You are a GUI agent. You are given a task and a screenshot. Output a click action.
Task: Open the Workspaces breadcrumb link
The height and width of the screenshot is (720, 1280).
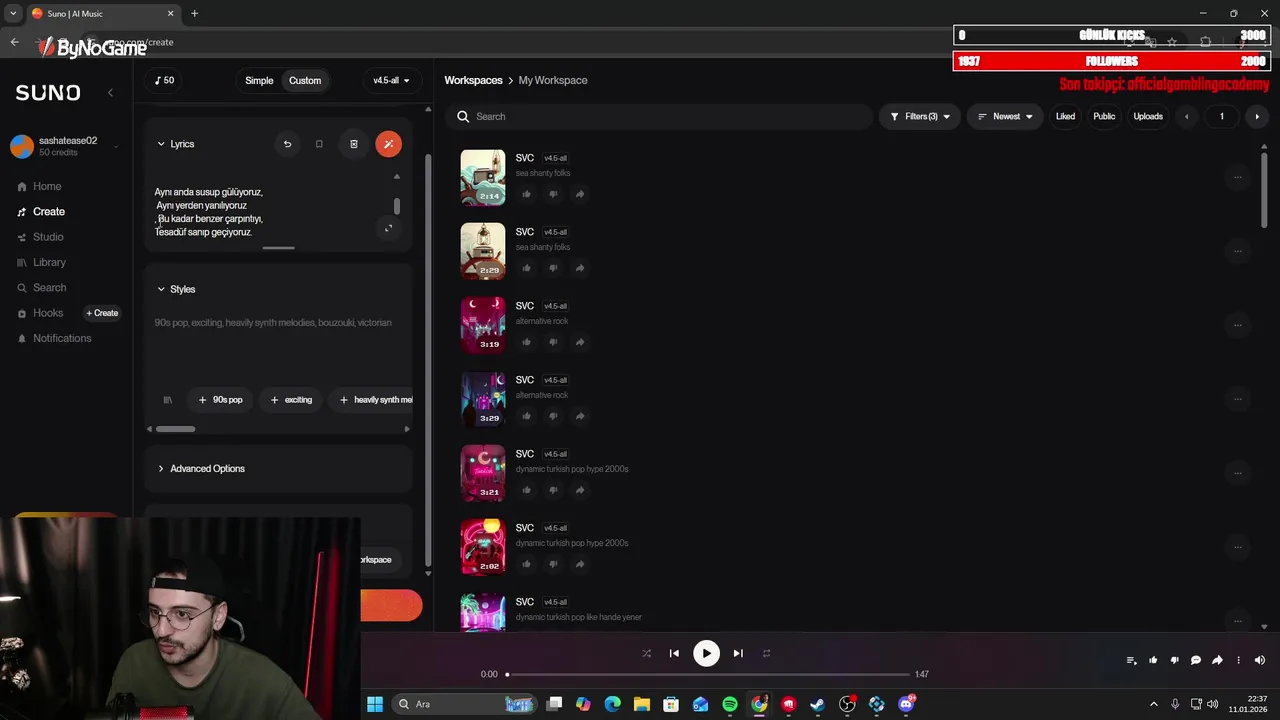coord(473,80)
